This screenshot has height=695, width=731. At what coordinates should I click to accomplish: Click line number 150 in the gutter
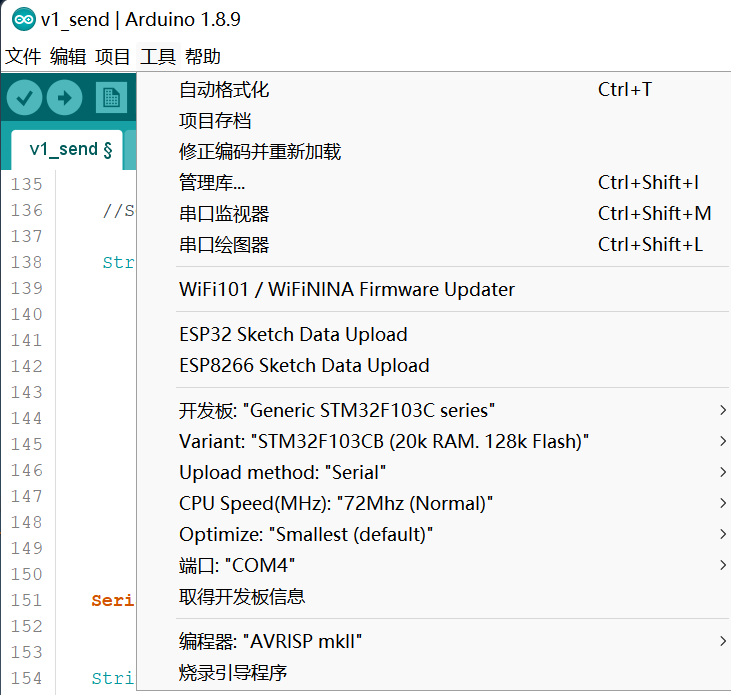(27, 574)
